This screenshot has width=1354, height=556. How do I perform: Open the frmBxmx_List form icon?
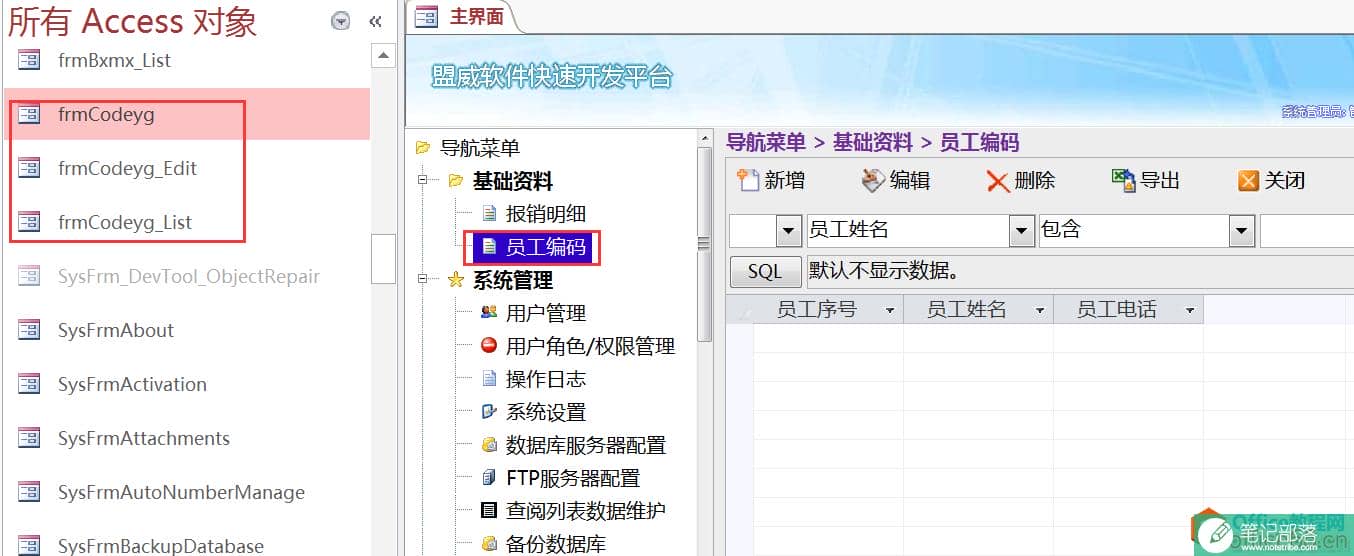coord(29,60)
